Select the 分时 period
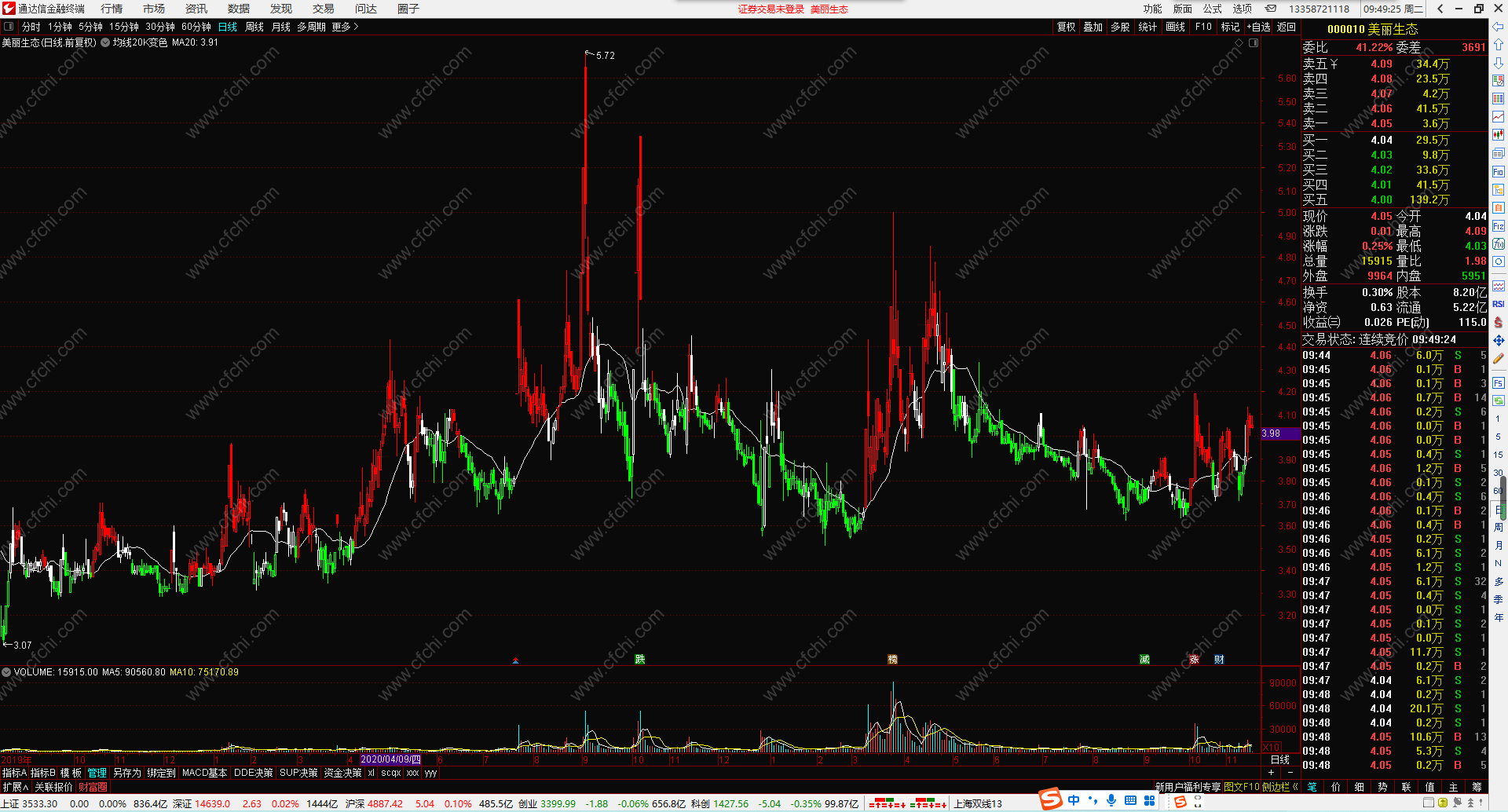This screenshot has height=812, width=1508. coord(31,27)
